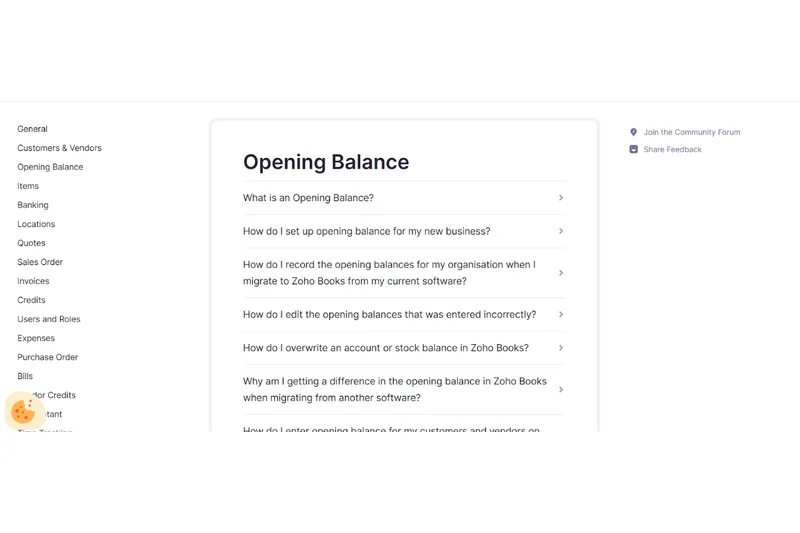Click the Share Feedback link
Screen dimensions: 800x533
pos(672,149)
